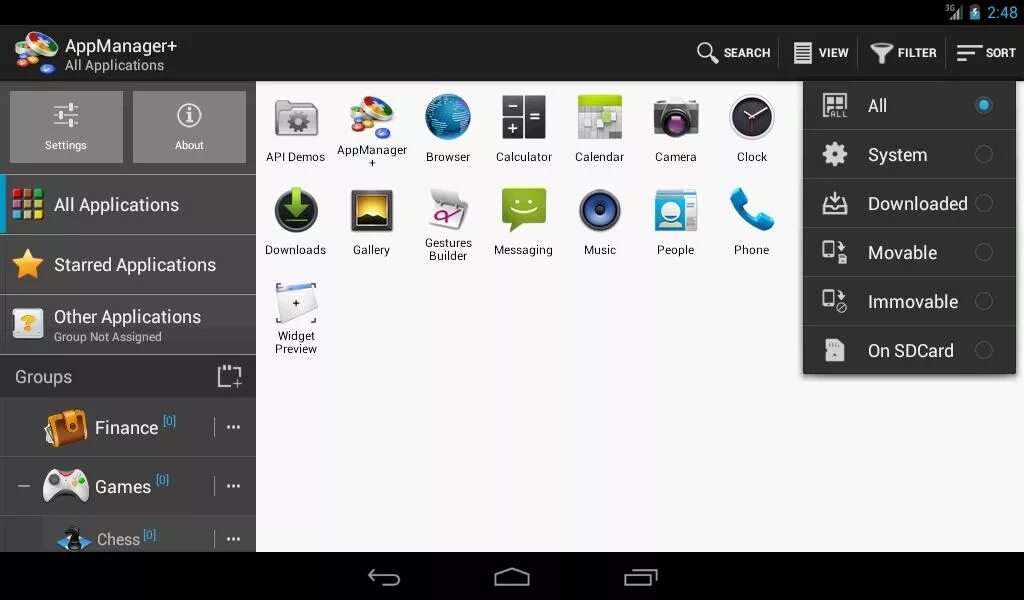Select the Movable filter radio button

tap(984, 252)
